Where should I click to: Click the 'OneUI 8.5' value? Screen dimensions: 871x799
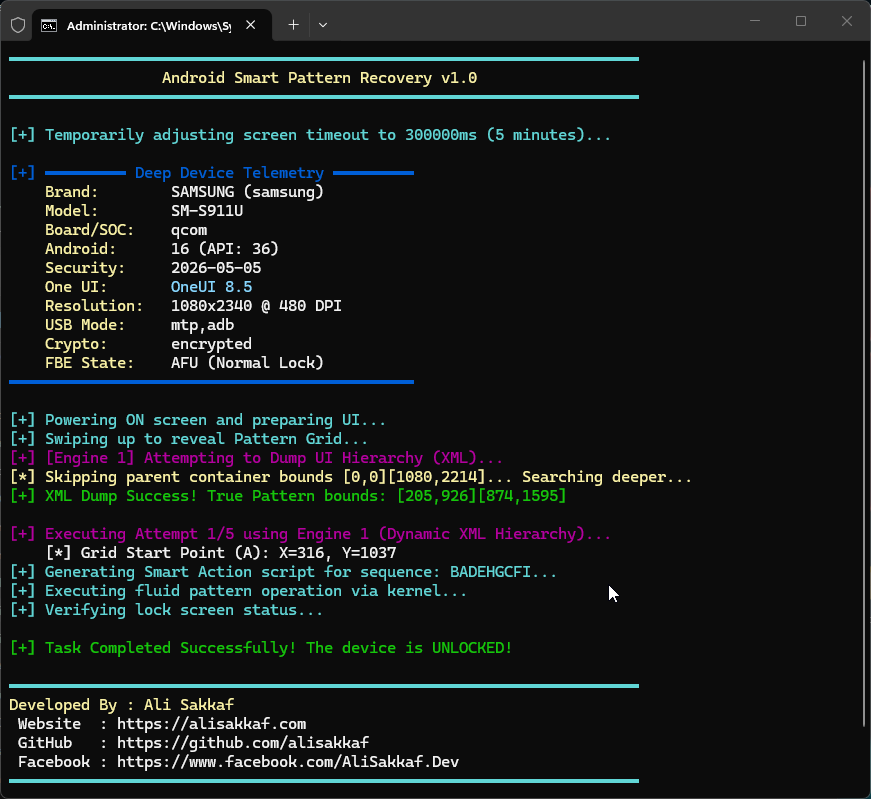(211, 287)
